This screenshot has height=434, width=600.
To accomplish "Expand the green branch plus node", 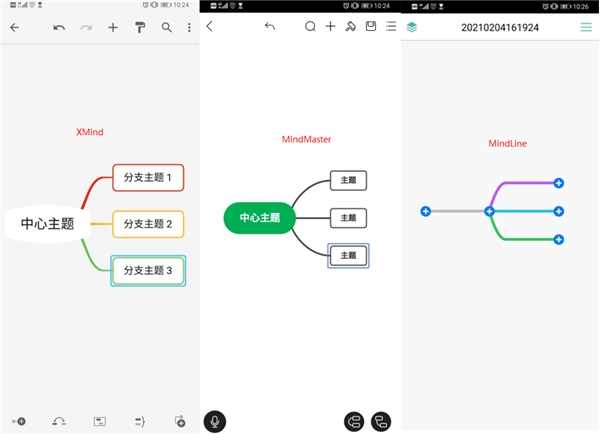I will (x=559, y=240).
